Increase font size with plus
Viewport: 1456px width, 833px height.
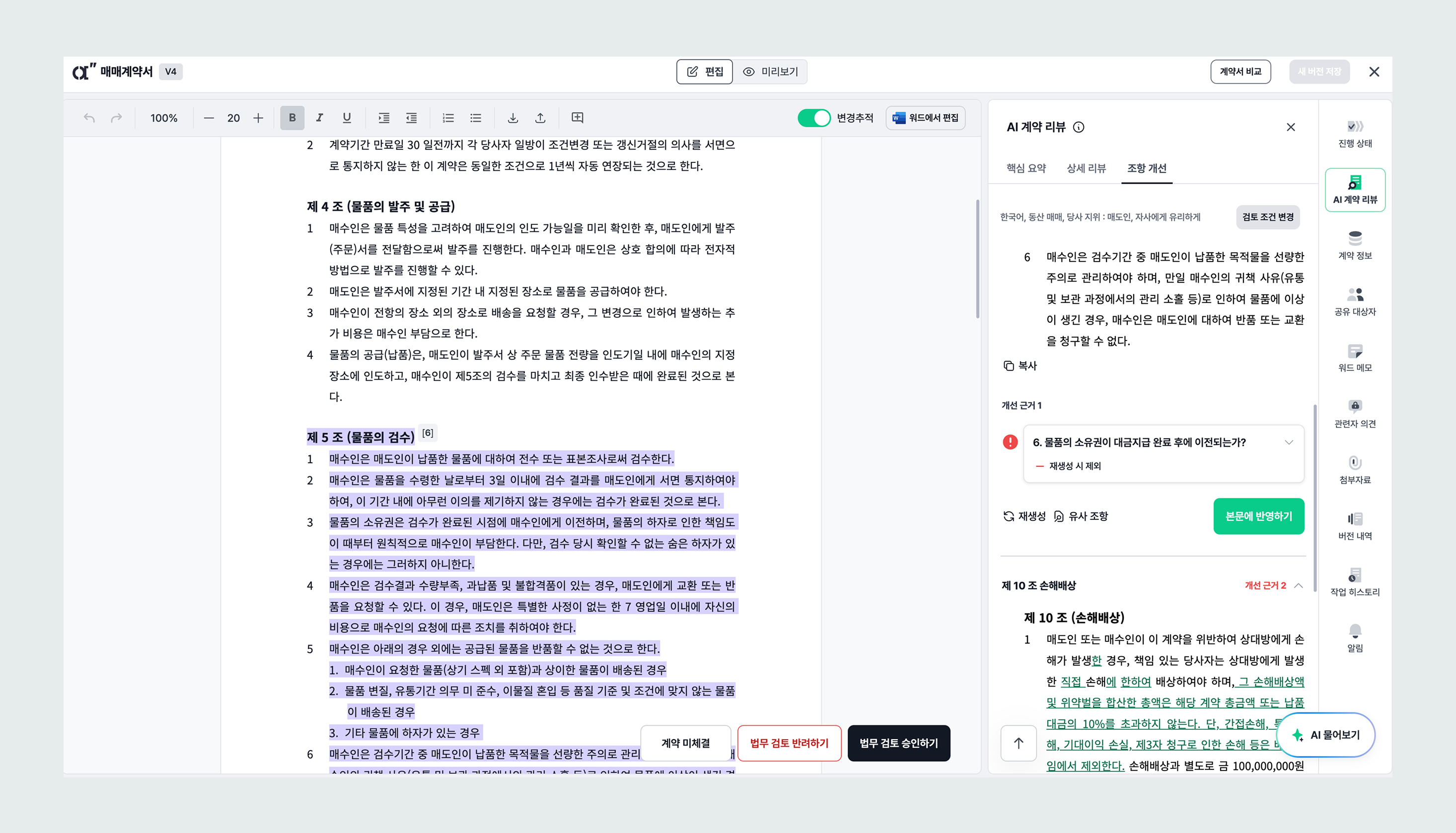pyautogui.click(x=258, y=118)
